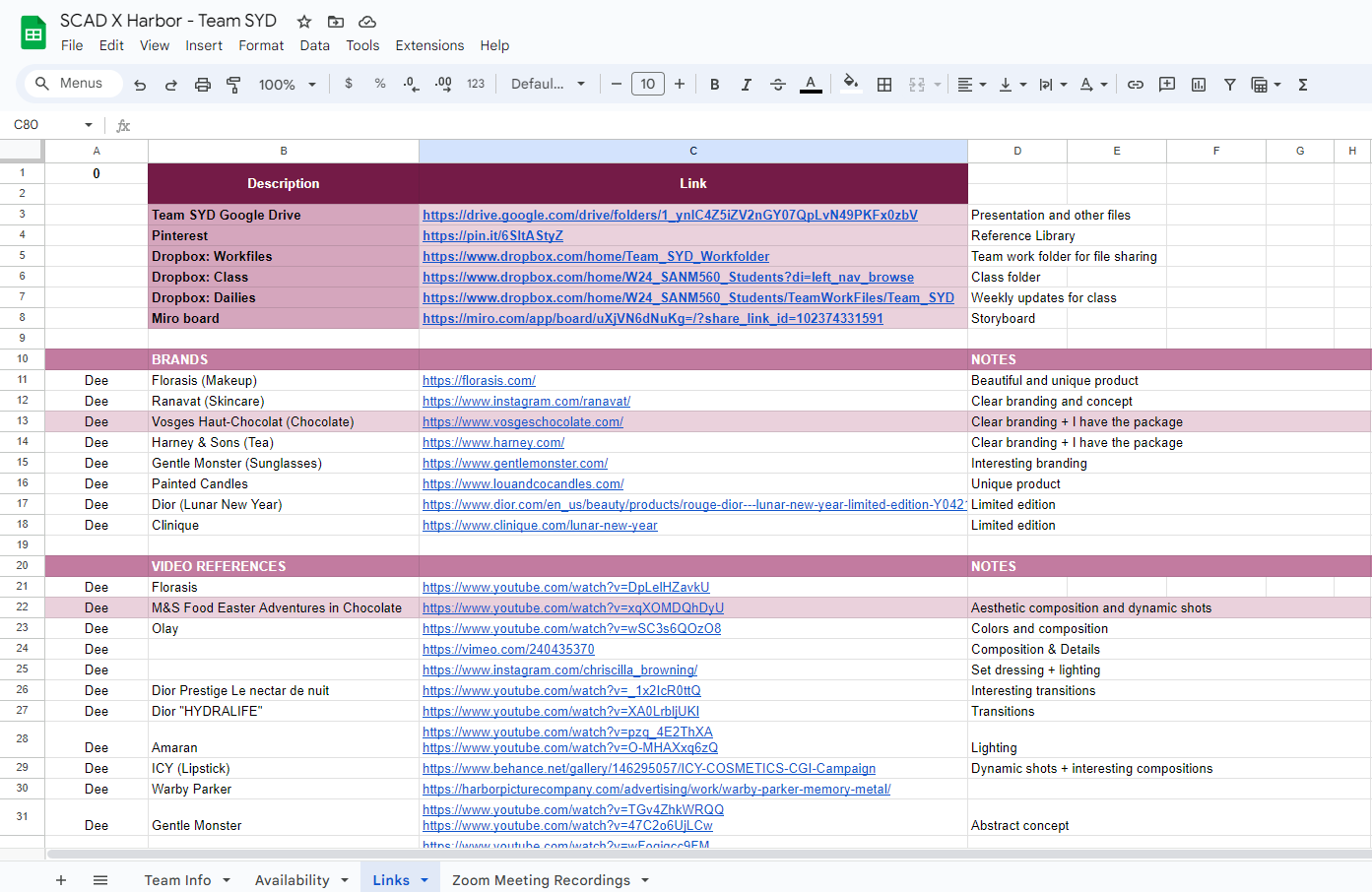The width and height of the screenshot is (1372, 892).
Task: Star the SCAD X Harbor document
Action: [x=304, y=21]
